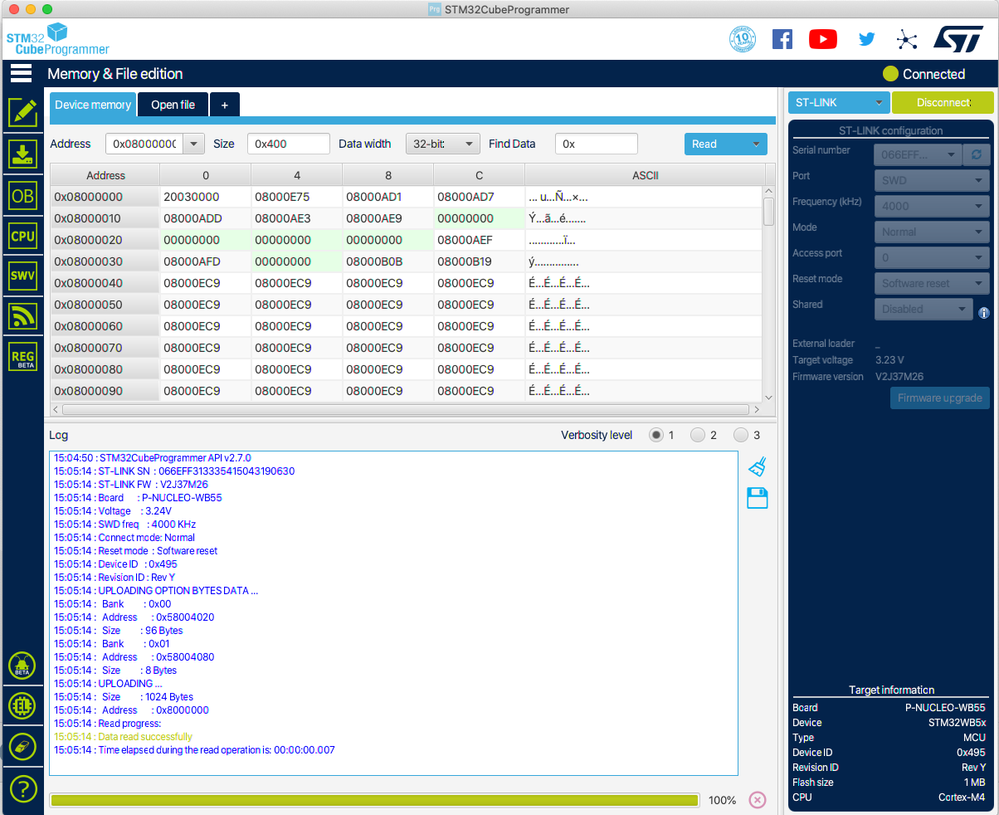The width and height of the screenshot is (999, 815).
Task: Add a new tab with plus
Action: [x=225, y=105]
